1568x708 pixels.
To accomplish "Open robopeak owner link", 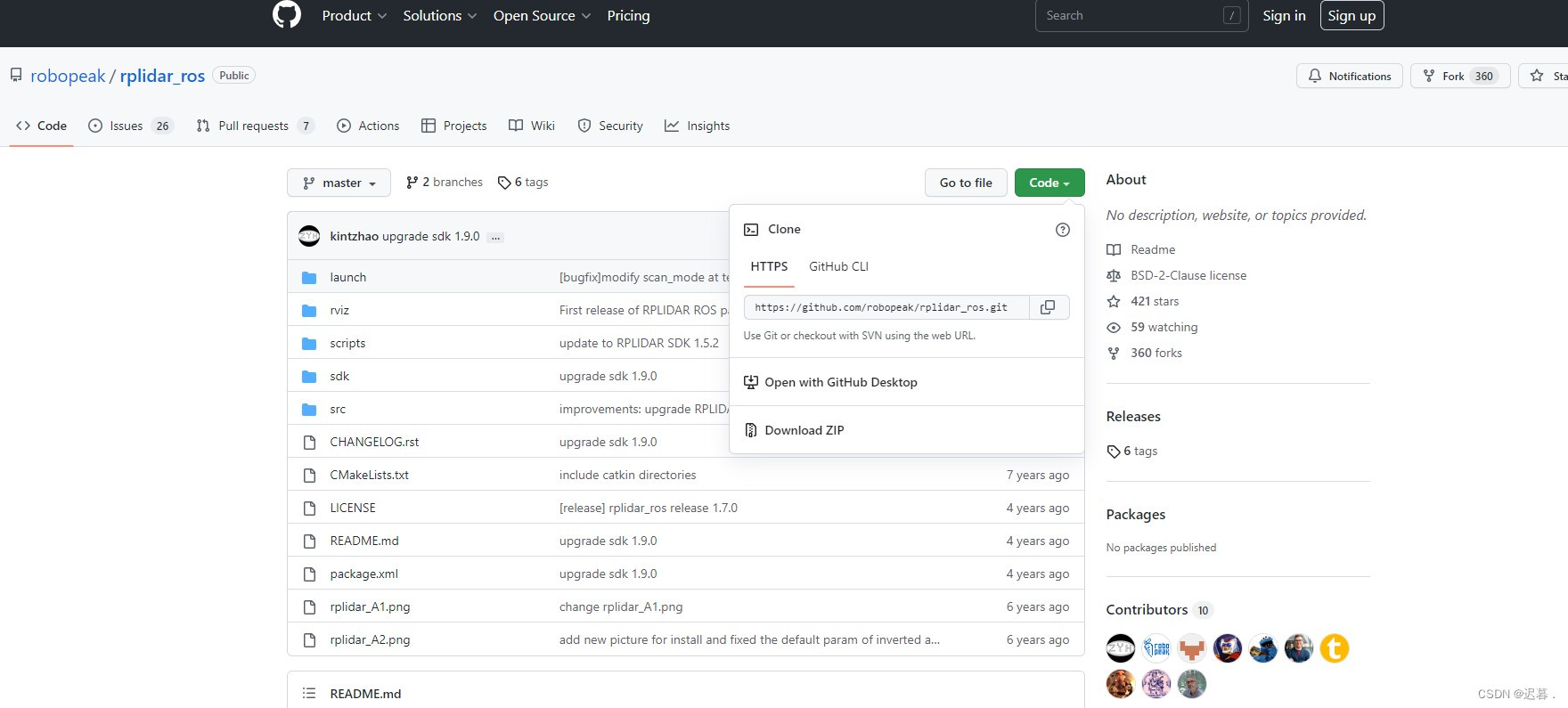I will [68, 76].
